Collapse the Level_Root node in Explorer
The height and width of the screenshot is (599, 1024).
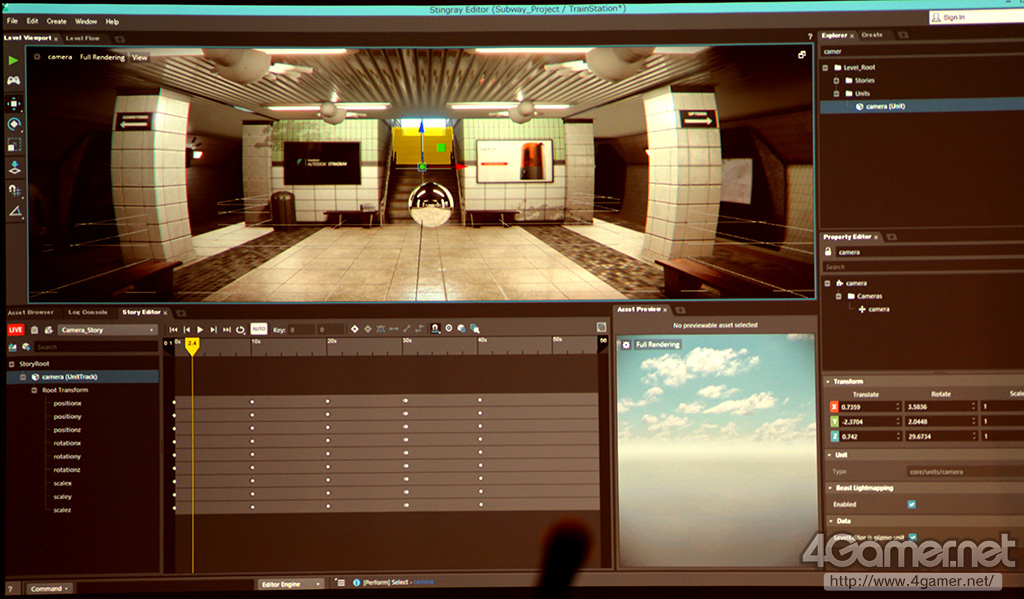click(825, 67)
